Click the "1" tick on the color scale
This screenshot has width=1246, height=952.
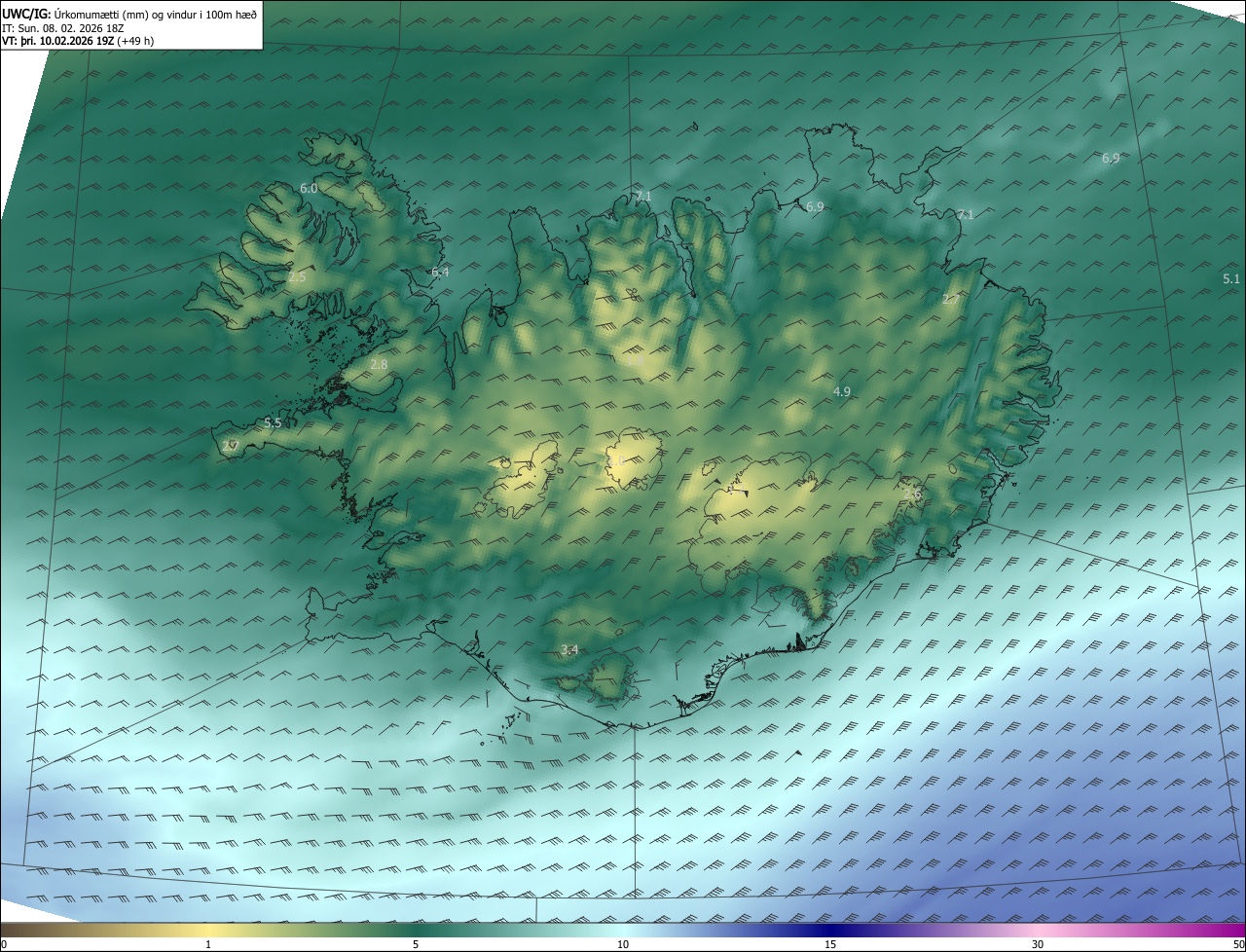[x=208, y=944]
